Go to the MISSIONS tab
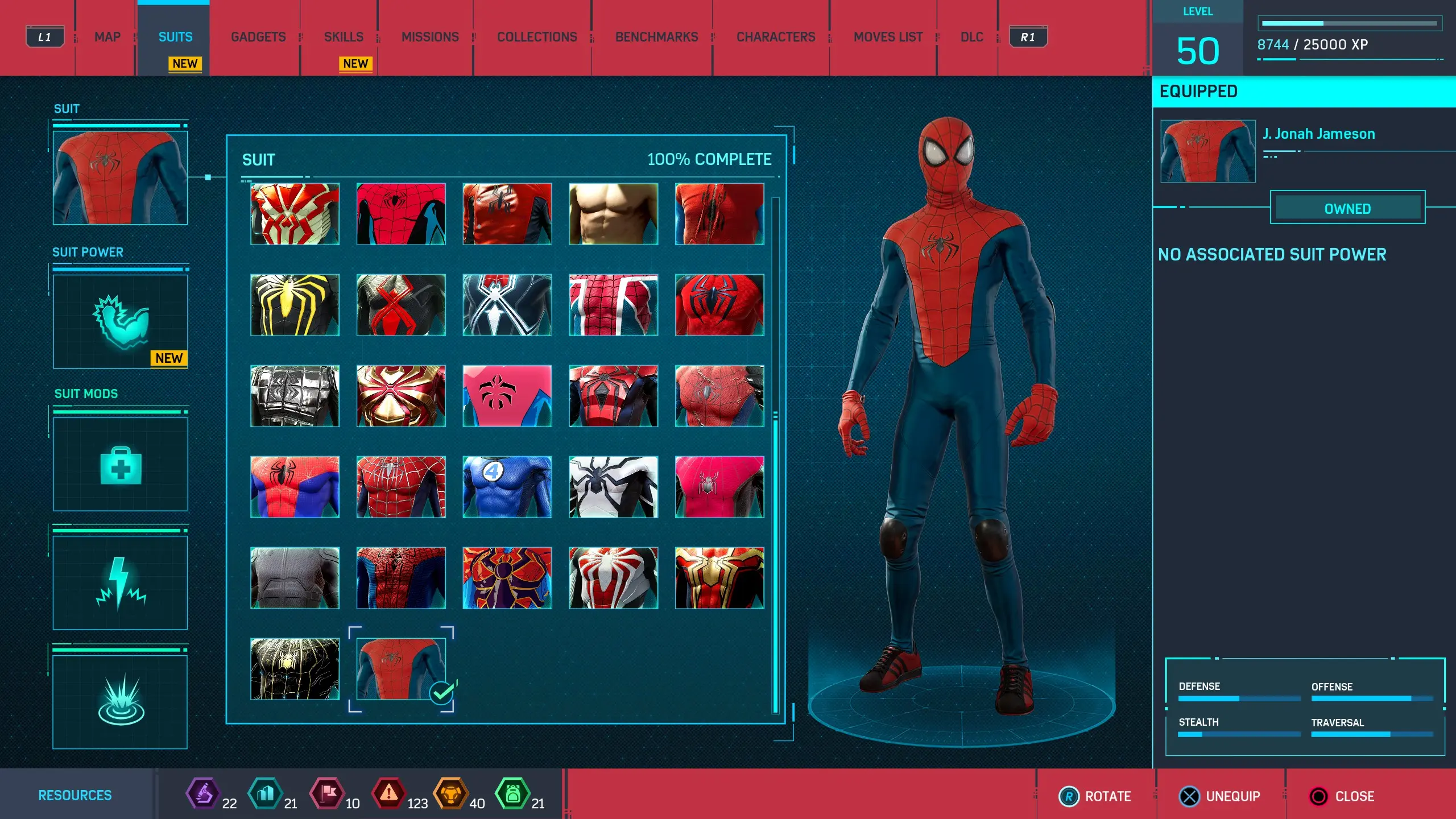This screenshot has width=1456, height=819. [430, 37]
